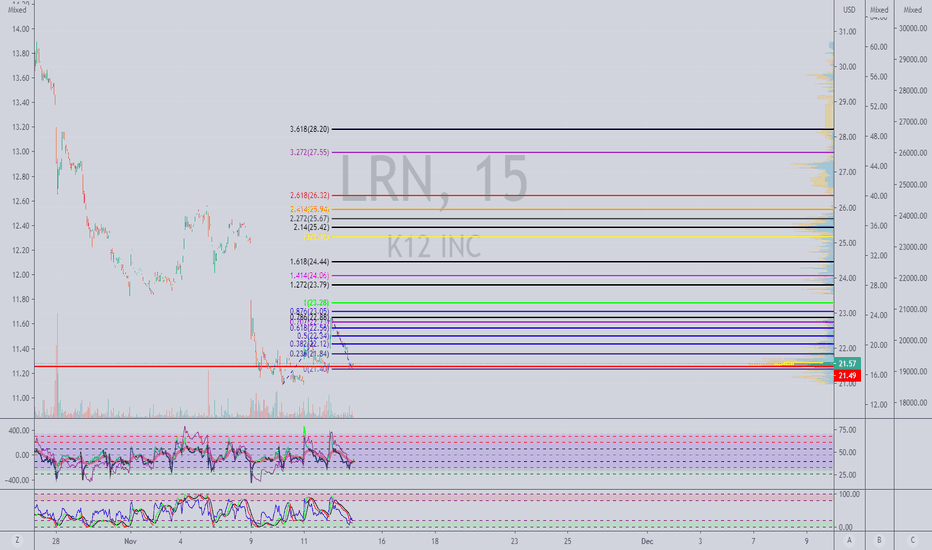Viewport: 932px width, 550px height.
Task: Click the 100.00 value on bottom stochastic scale
Action: 849,494
